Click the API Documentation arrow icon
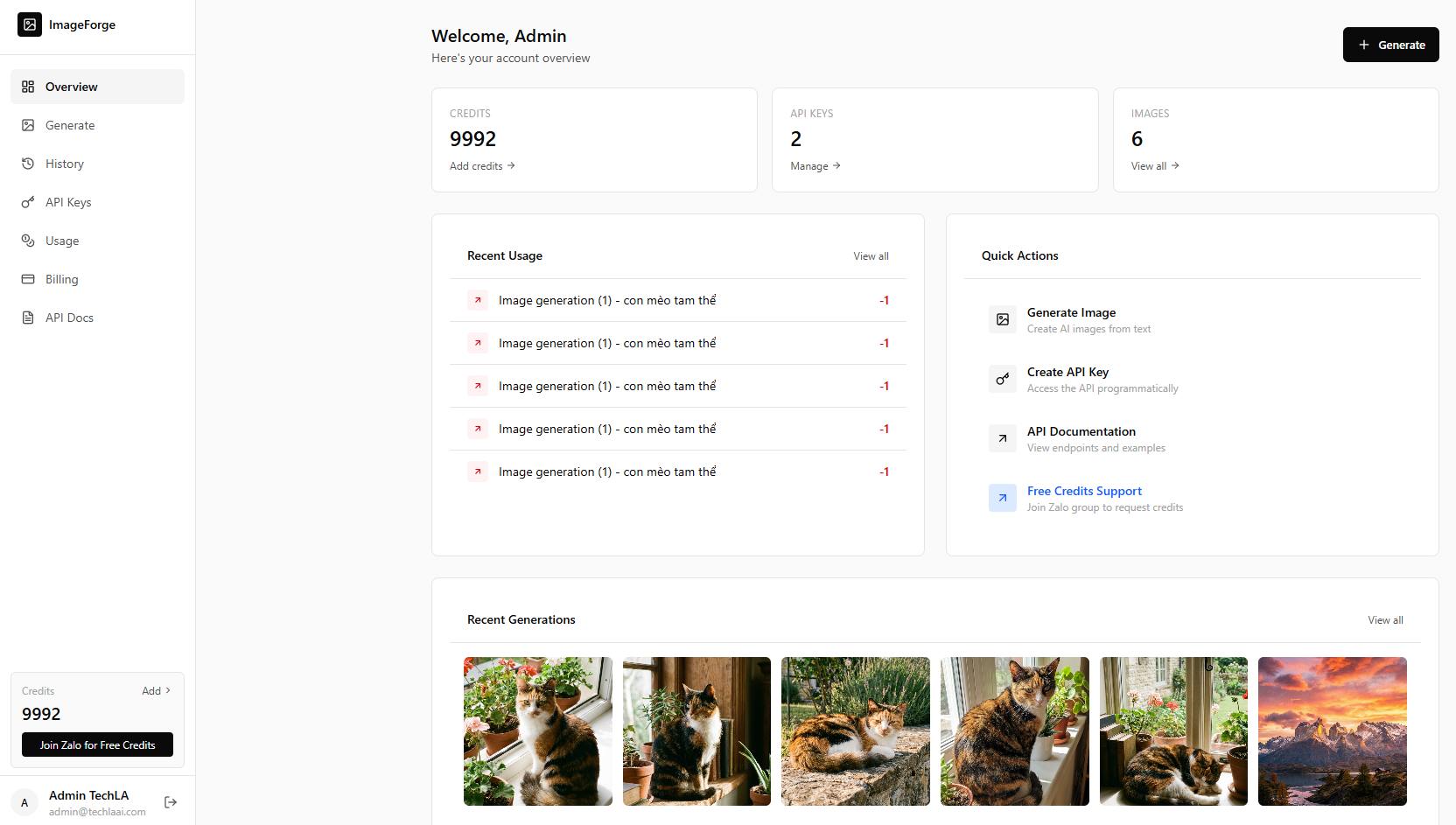 coord(1003,438)
